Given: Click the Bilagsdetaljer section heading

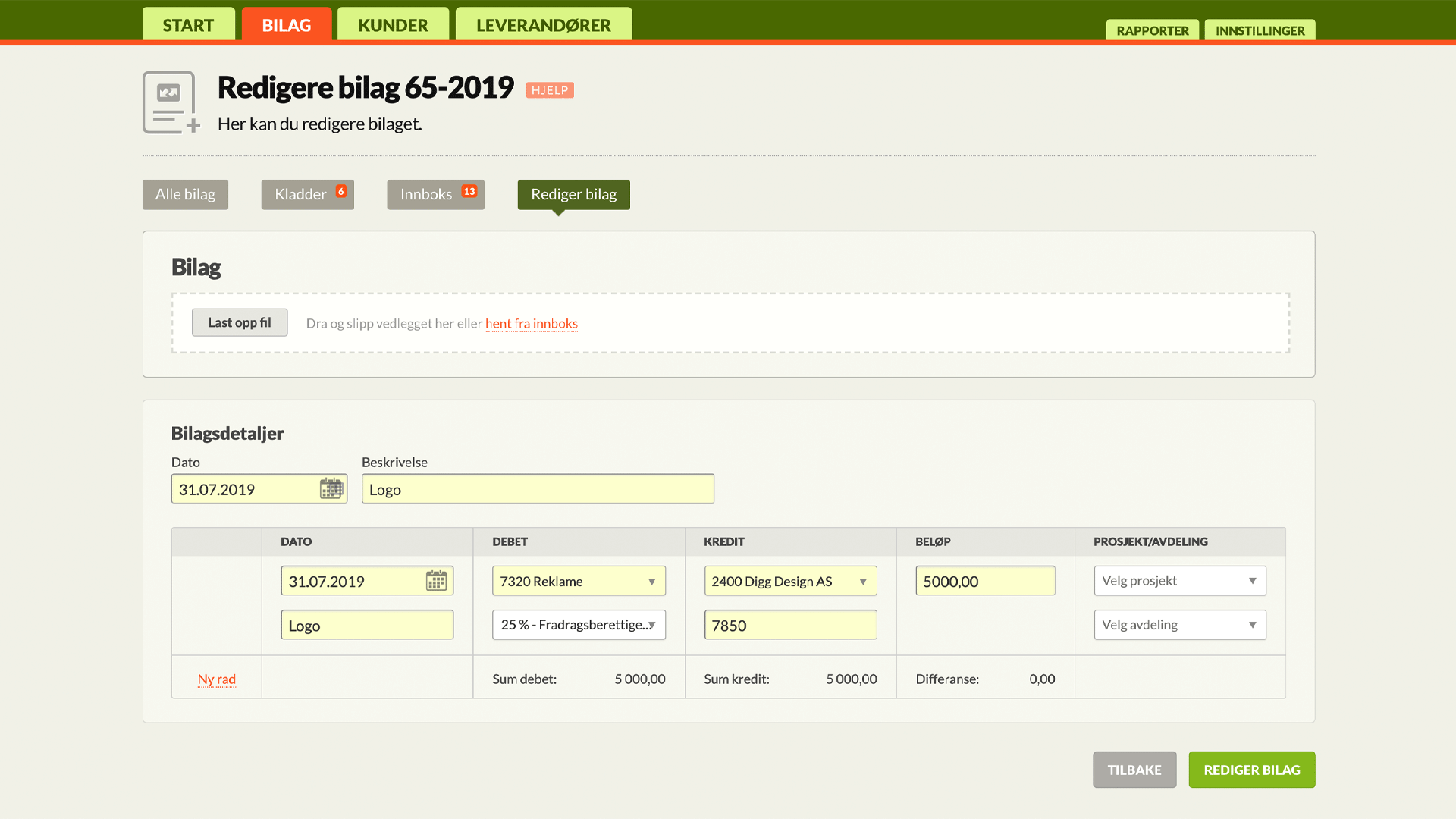Looking at the screenshot, I should (x=227, y=433).
